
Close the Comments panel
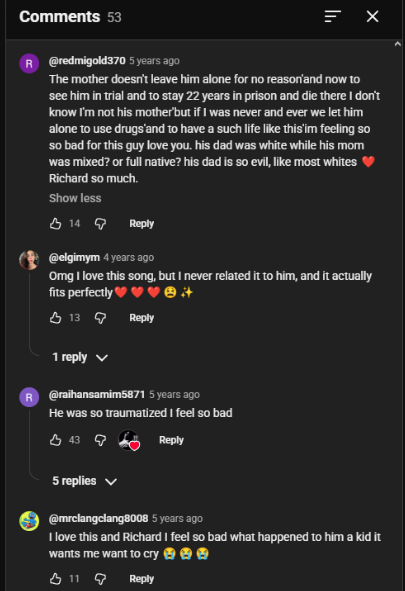372,16
